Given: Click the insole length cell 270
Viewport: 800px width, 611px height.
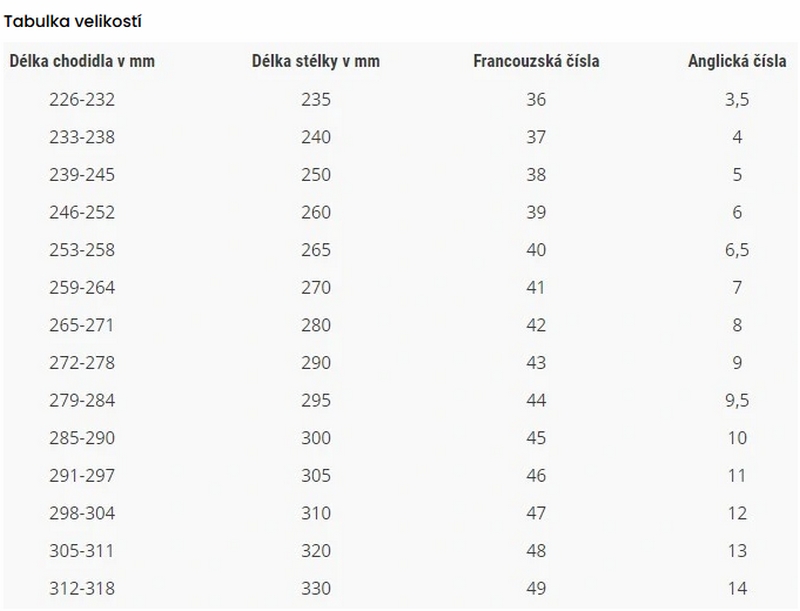Looking at the screenshot, I should click(x=315, y=288).
